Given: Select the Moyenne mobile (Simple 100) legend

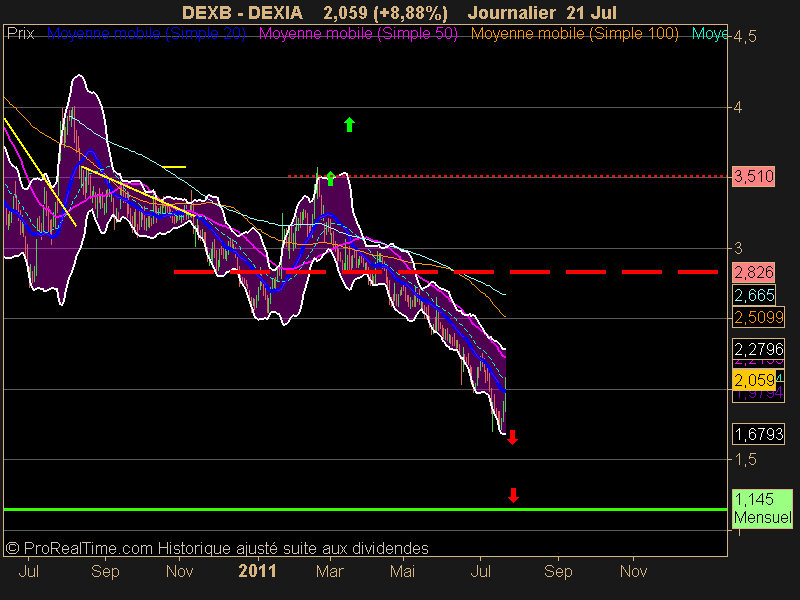Looking at the screenshot, I should tap(574, 34).
